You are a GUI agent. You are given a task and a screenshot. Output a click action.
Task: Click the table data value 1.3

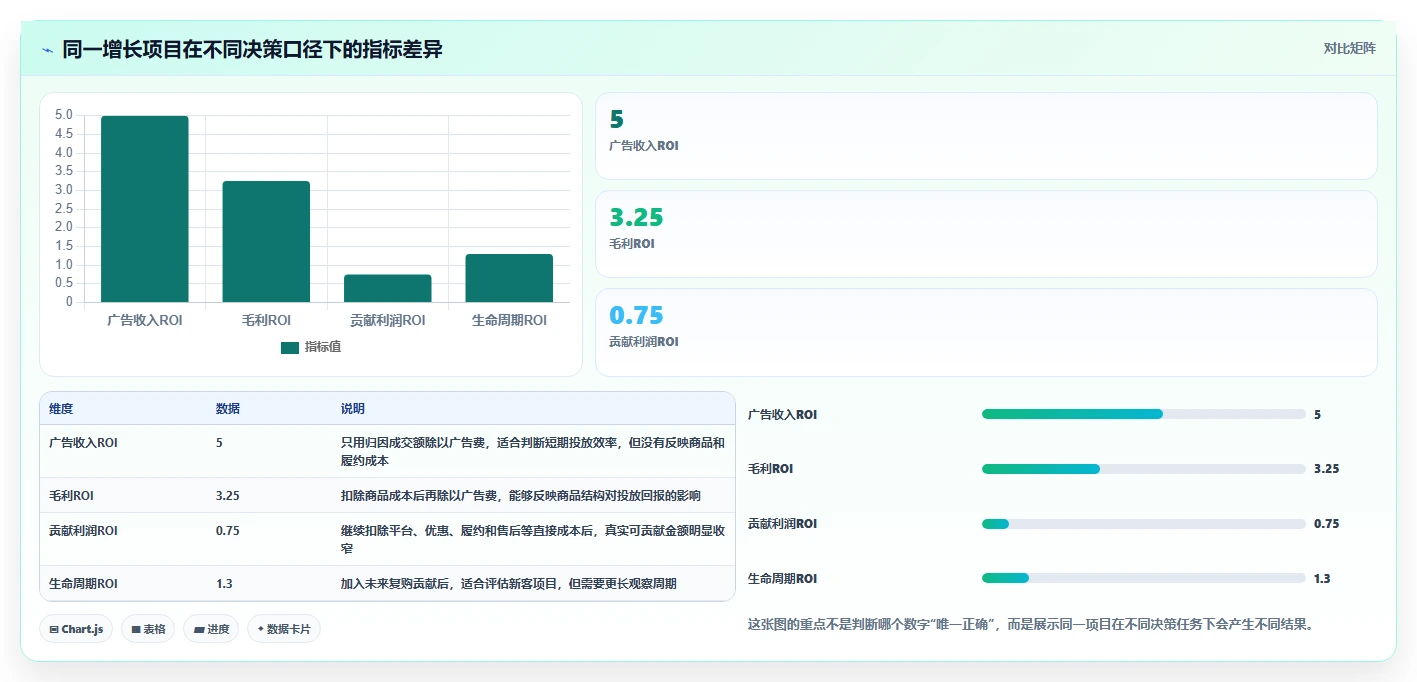pos(224,583)
